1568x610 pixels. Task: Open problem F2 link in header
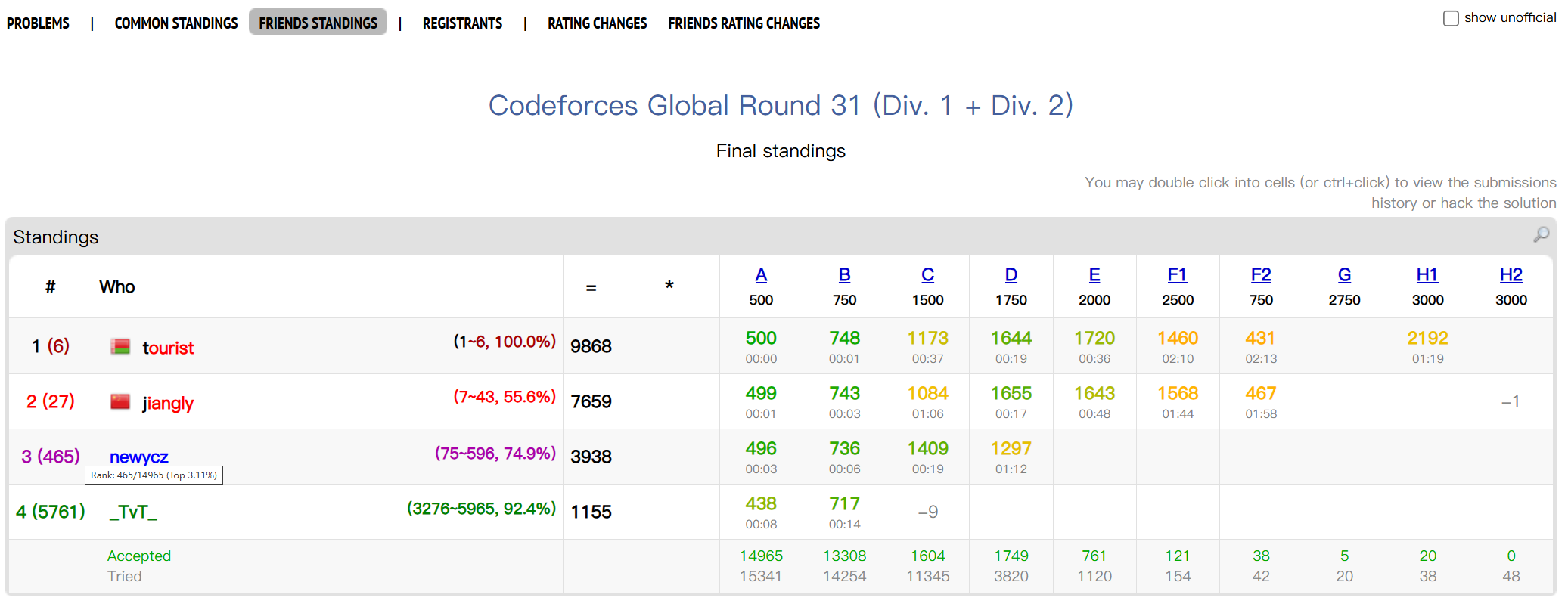pyautogui.click(x=1261, y=274)
